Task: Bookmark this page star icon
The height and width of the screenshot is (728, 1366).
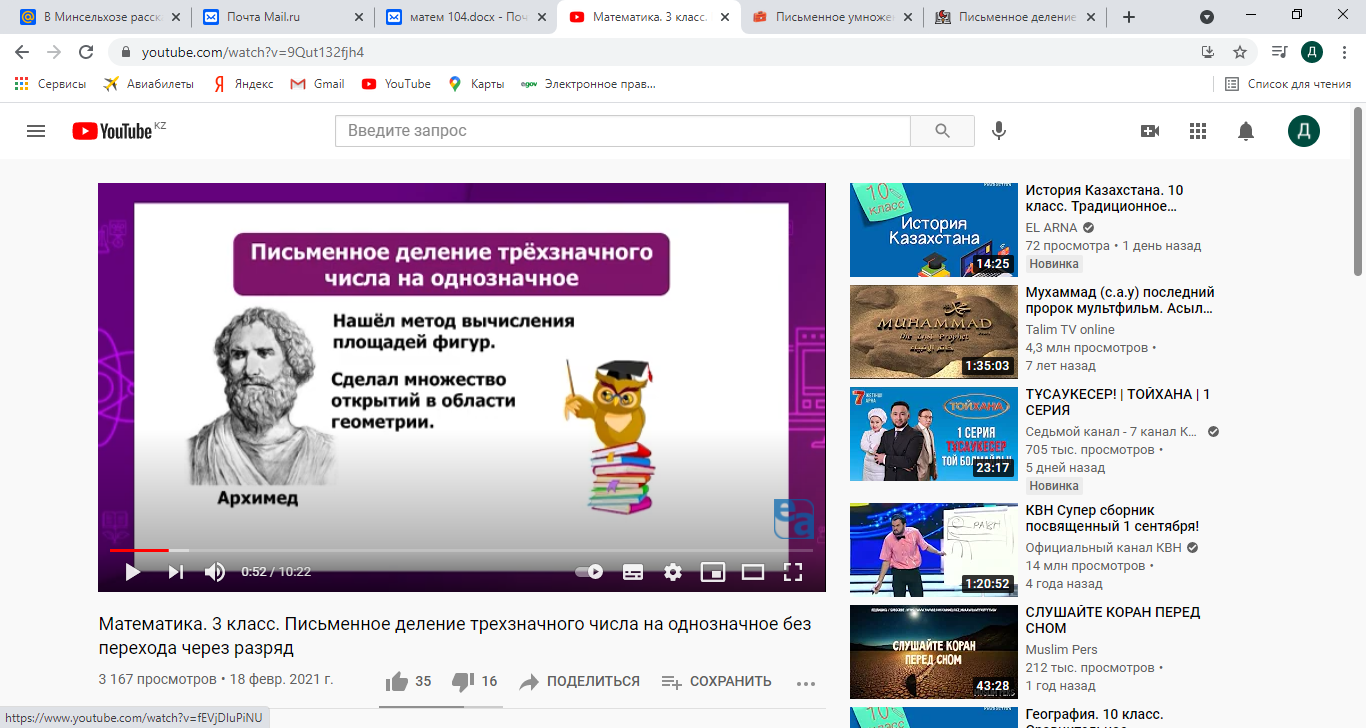Action: coord(1240,52)
